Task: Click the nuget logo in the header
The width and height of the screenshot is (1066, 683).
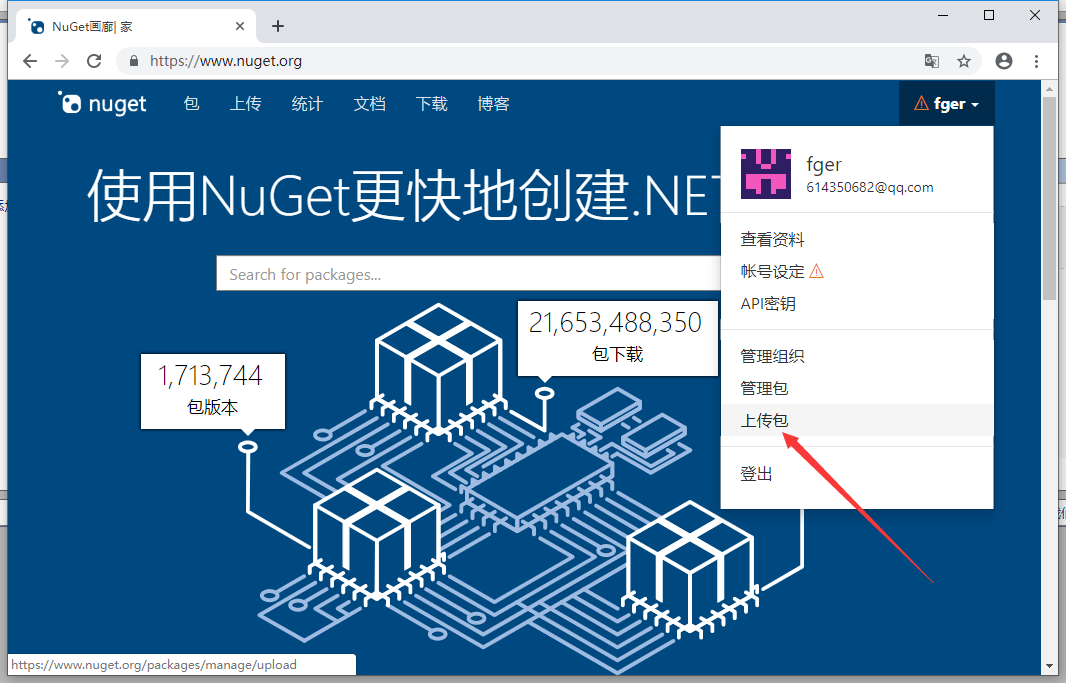Action: tap(102, 103)
